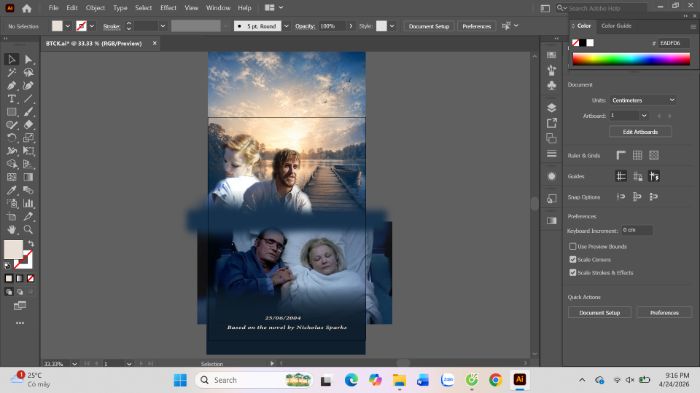Enable Use Preview Bounds checkbox

(572, 246)
